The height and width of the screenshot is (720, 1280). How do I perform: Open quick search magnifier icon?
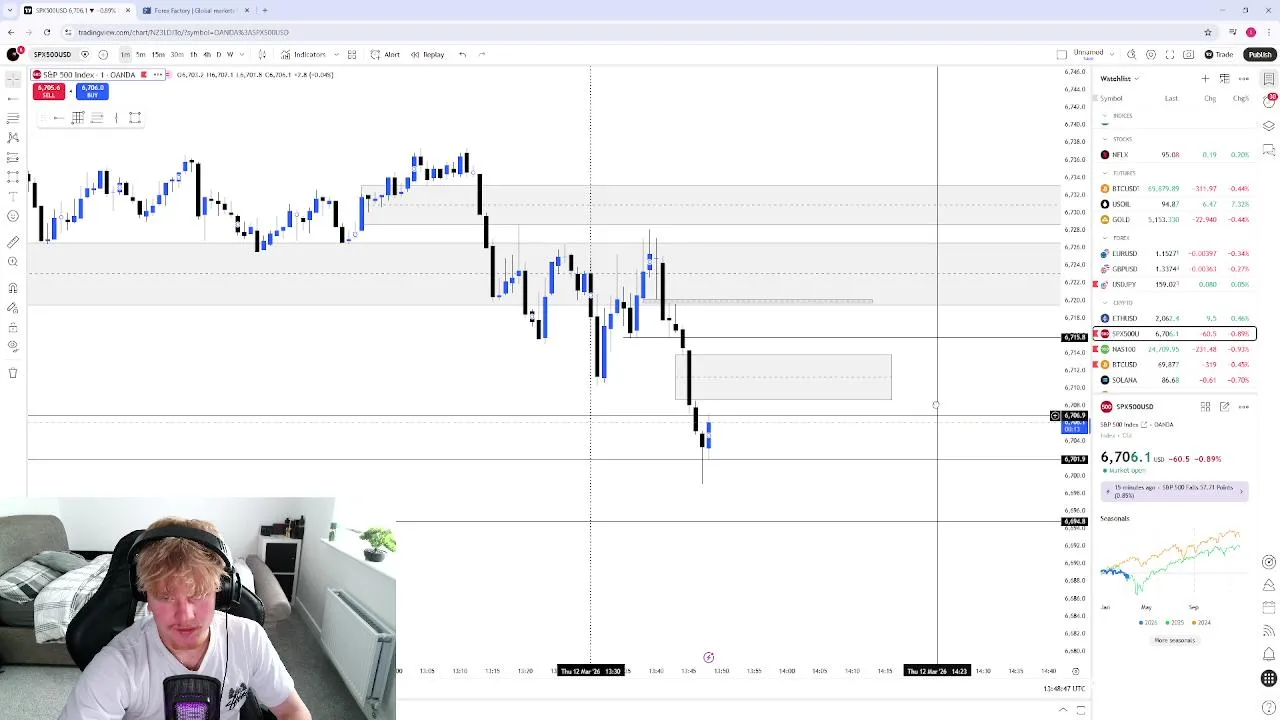pos(1131,54)
